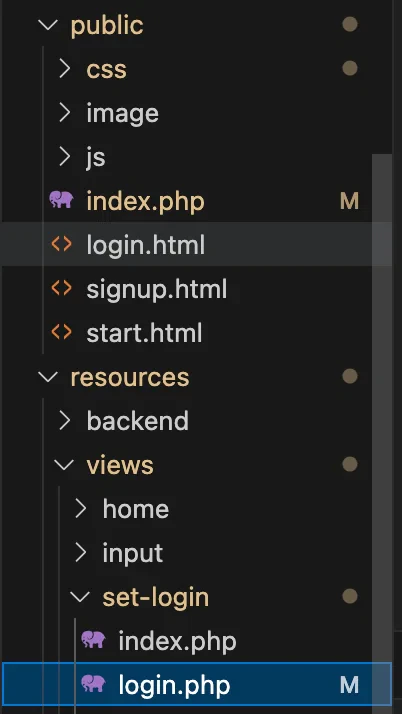This screenshot has height=714, width=402.
Task: Click the M modified badge on public's index.php
Action: coord(350,201)
